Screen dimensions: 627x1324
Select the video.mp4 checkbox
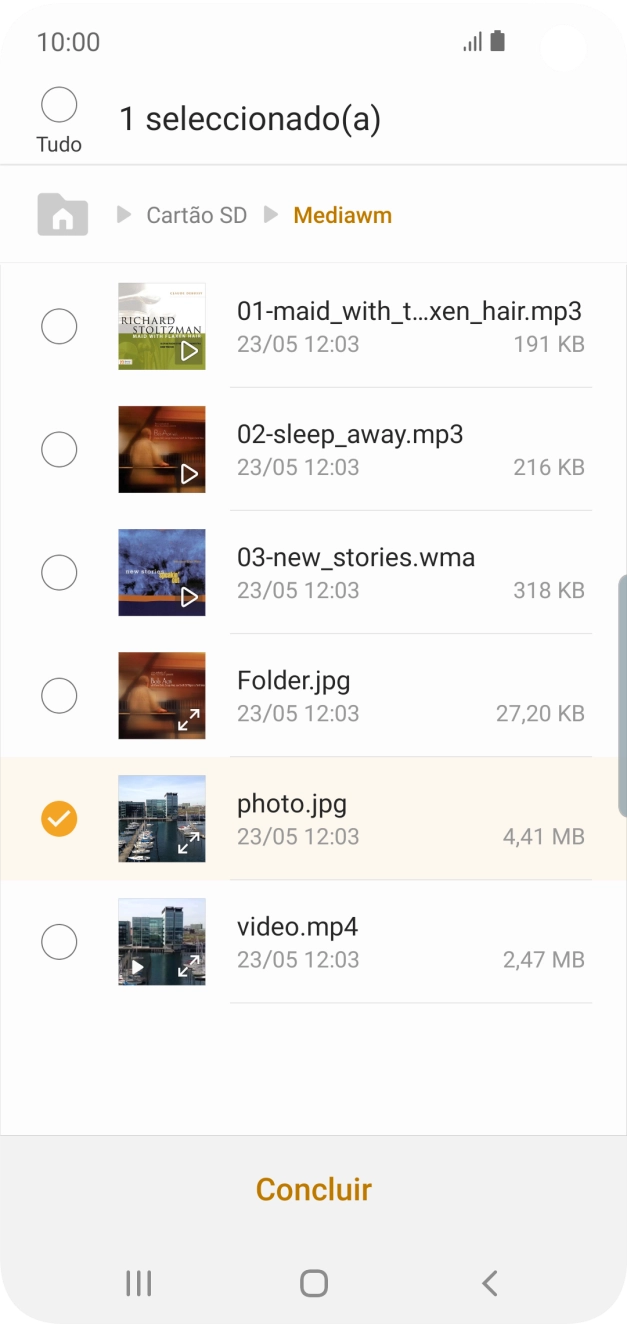pyautogui.click(x=59, y=942)
